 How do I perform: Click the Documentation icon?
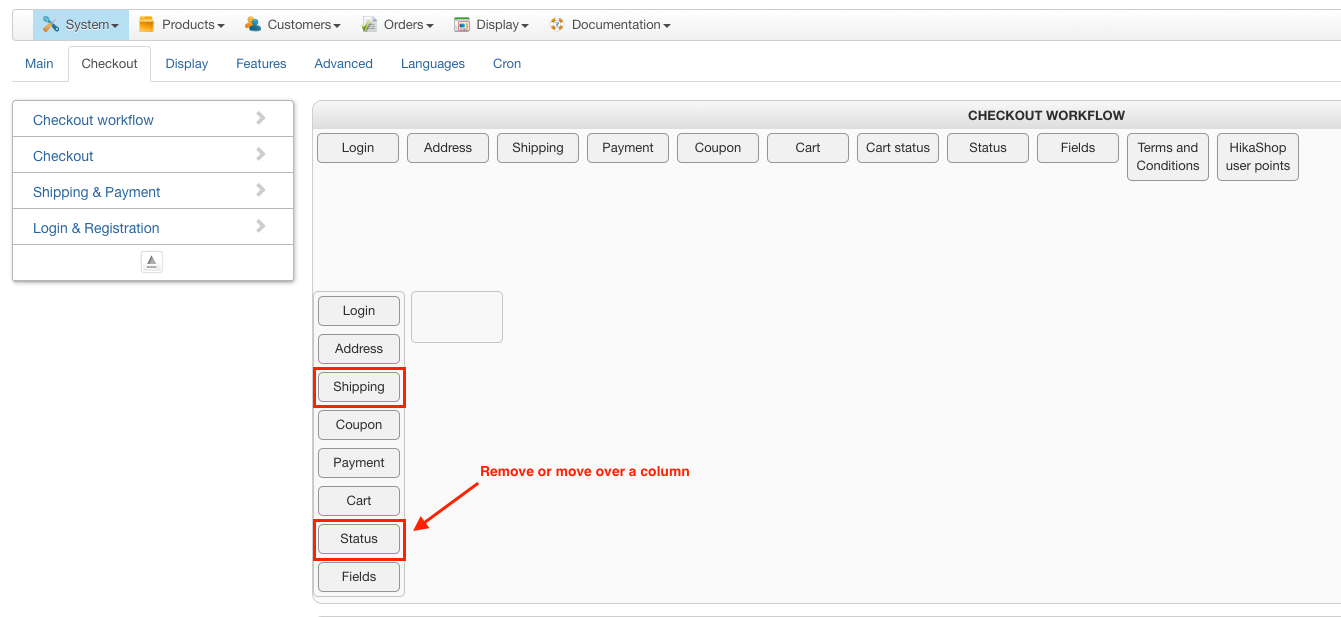coord(557,24)
